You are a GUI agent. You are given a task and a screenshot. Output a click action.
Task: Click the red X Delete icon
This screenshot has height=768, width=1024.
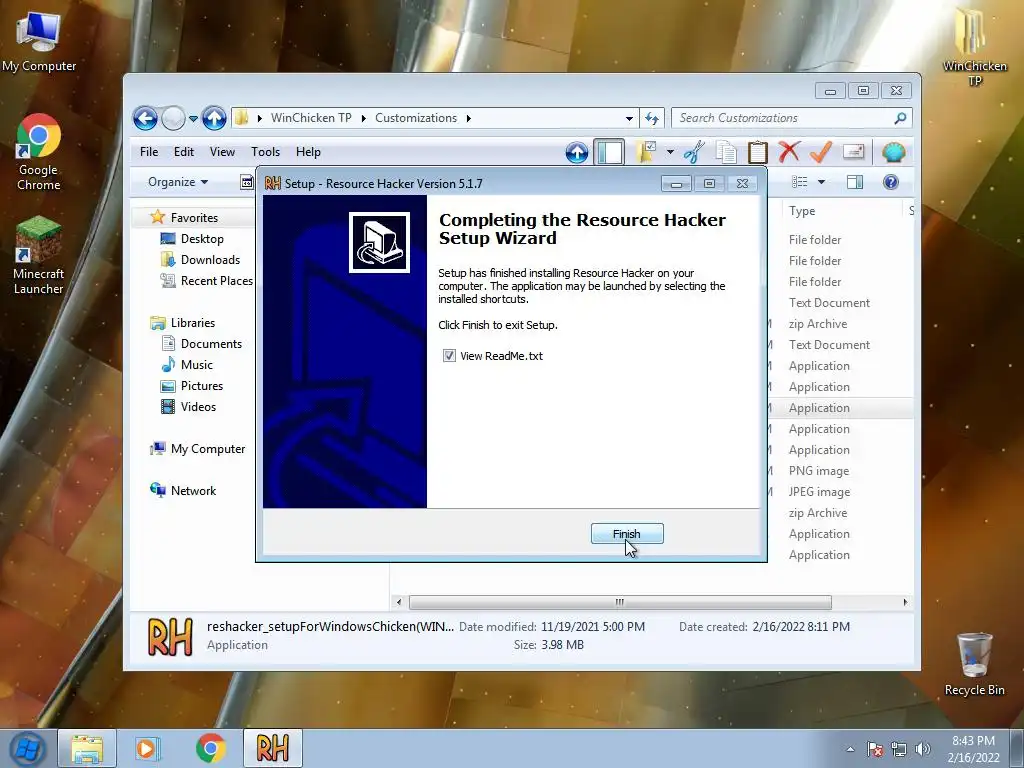tap(789, 152)
